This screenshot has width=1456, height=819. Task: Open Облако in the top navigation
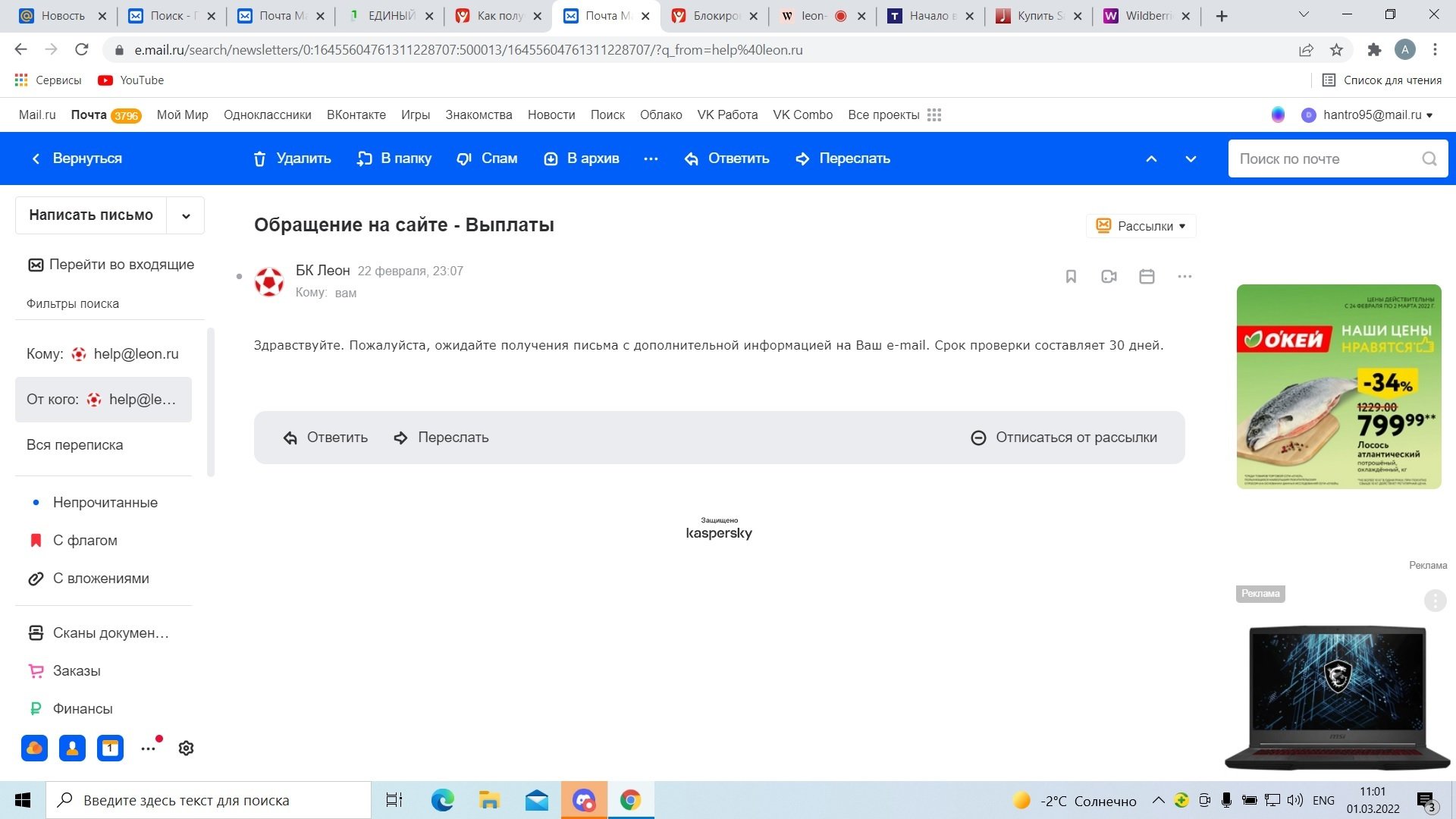coord(661,115)
